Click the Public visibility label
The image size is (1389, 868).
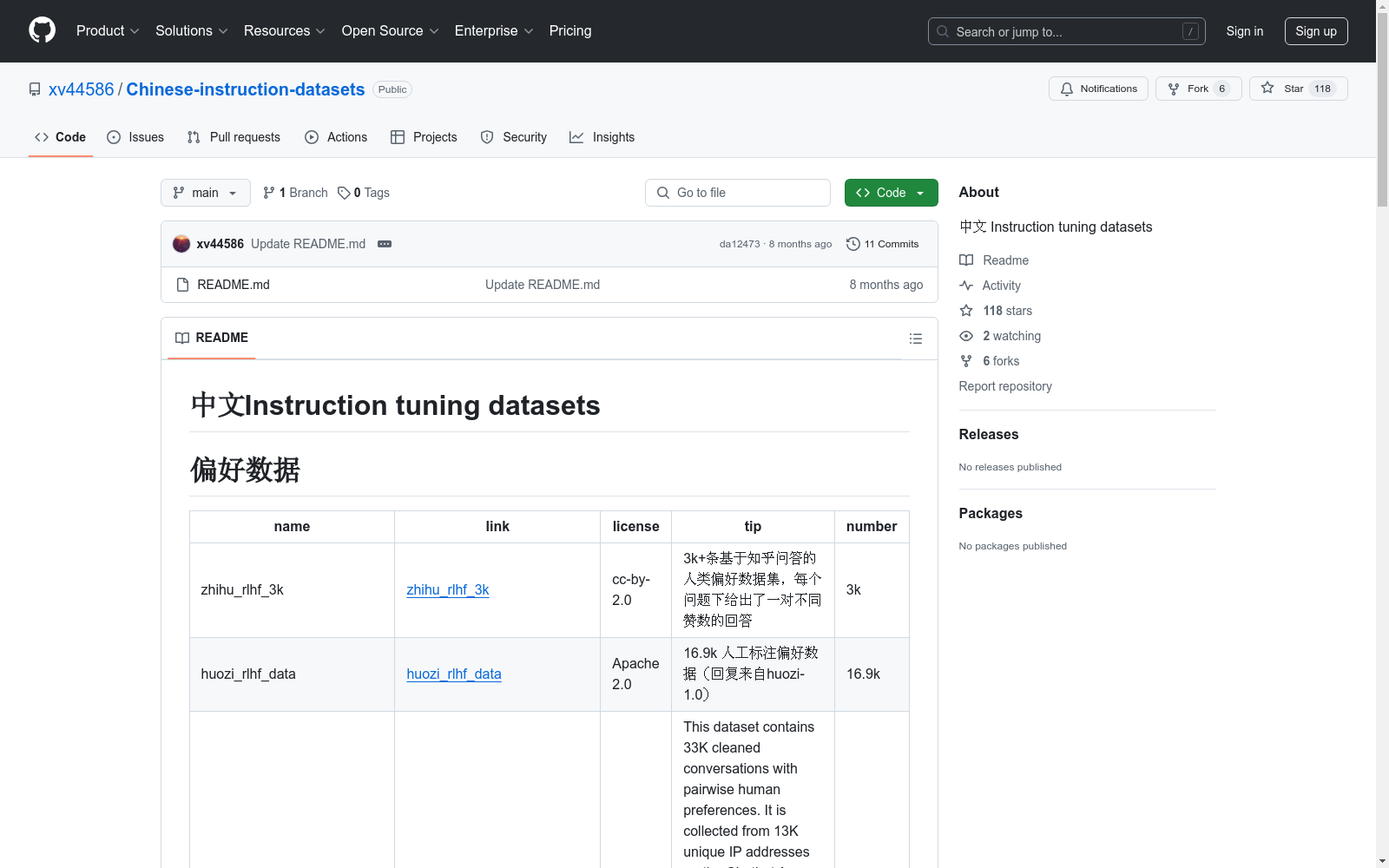pos(392,89)
